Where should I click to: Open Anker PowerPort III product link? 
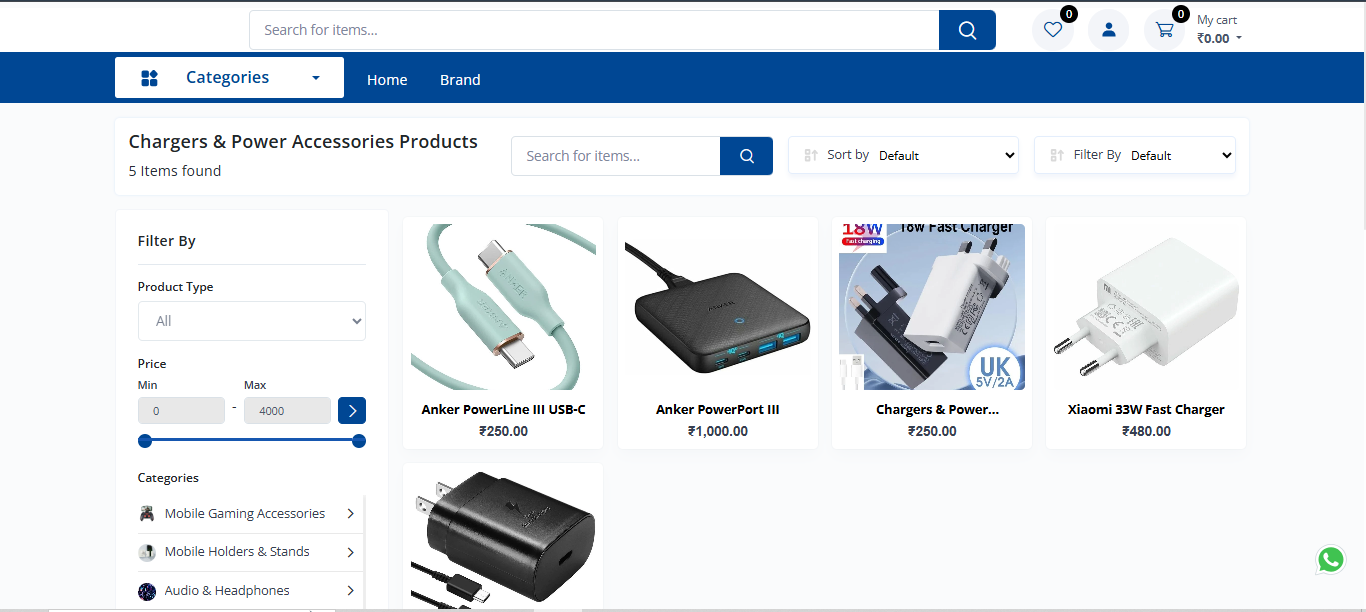click(717, 409)
